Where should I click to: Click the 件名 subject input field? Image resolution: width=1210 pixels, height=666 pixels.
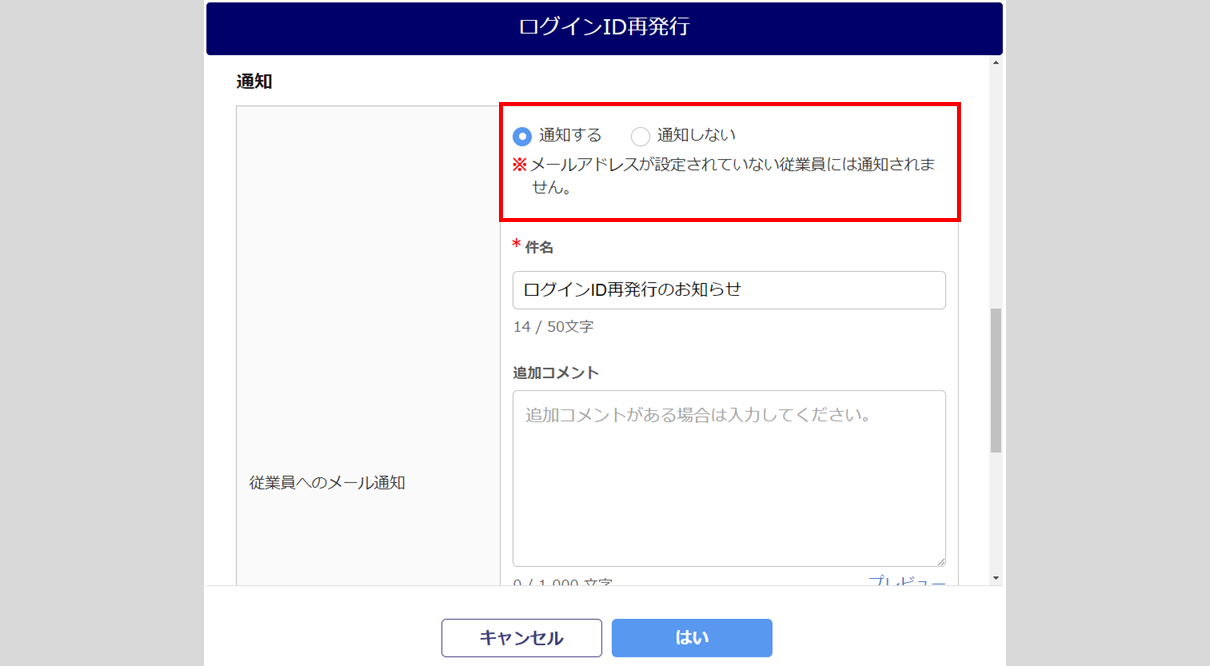click(729, 290)
